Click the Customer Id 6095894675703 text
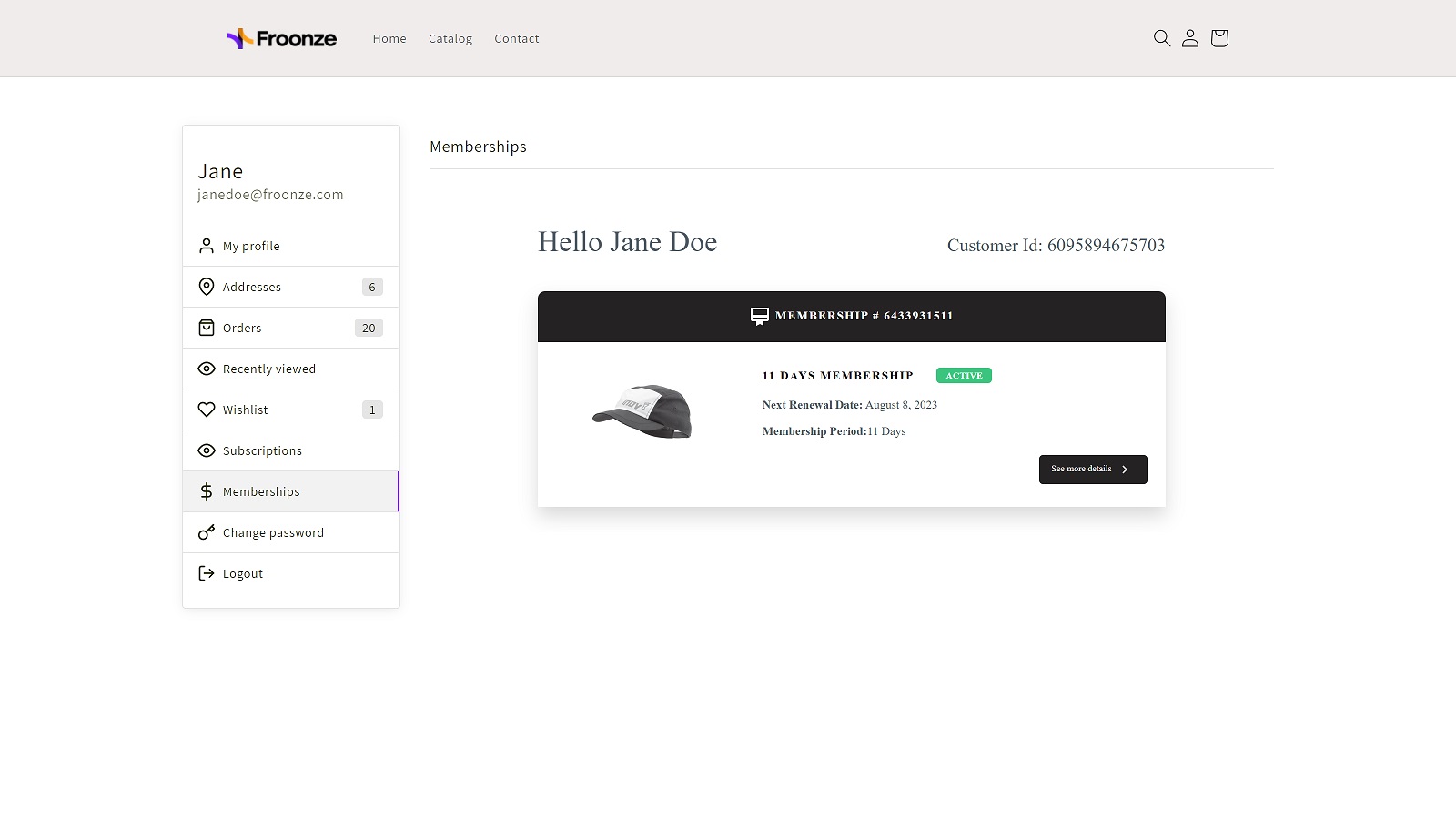Viewport: 1456px width, 819px height. point(1056,245)
